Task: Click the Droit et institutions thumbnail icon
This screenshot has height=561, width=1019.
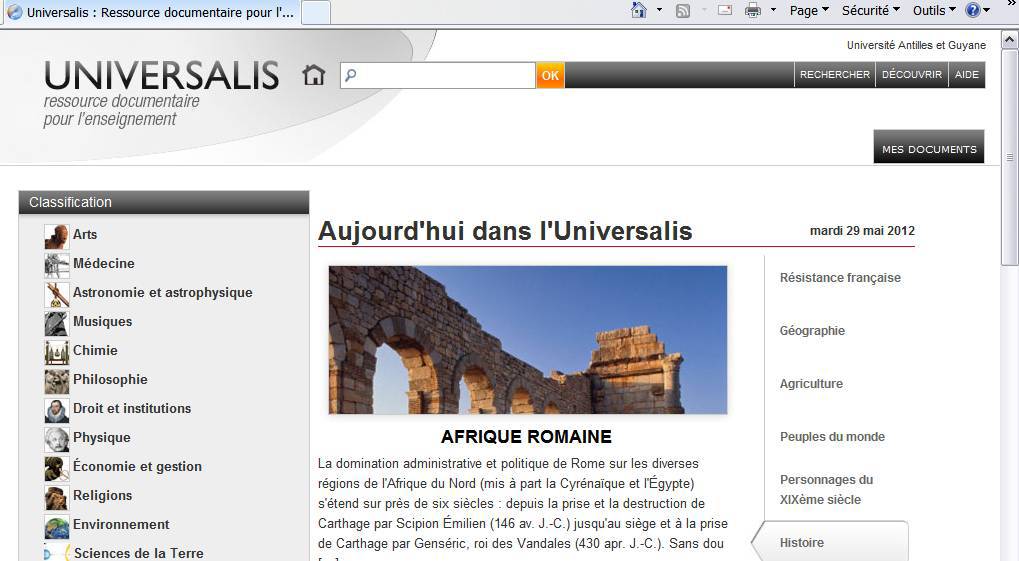Action: point(57,410)
